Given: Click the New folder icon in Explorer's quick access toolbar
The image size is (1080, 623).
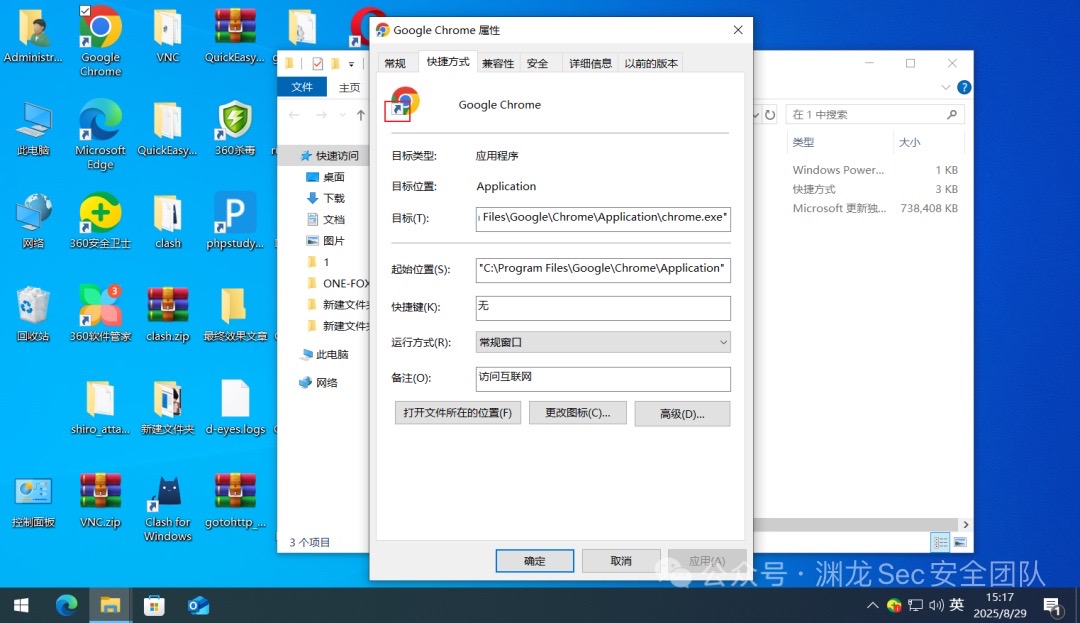Looking at the screenshot, I should coord(335,63).
